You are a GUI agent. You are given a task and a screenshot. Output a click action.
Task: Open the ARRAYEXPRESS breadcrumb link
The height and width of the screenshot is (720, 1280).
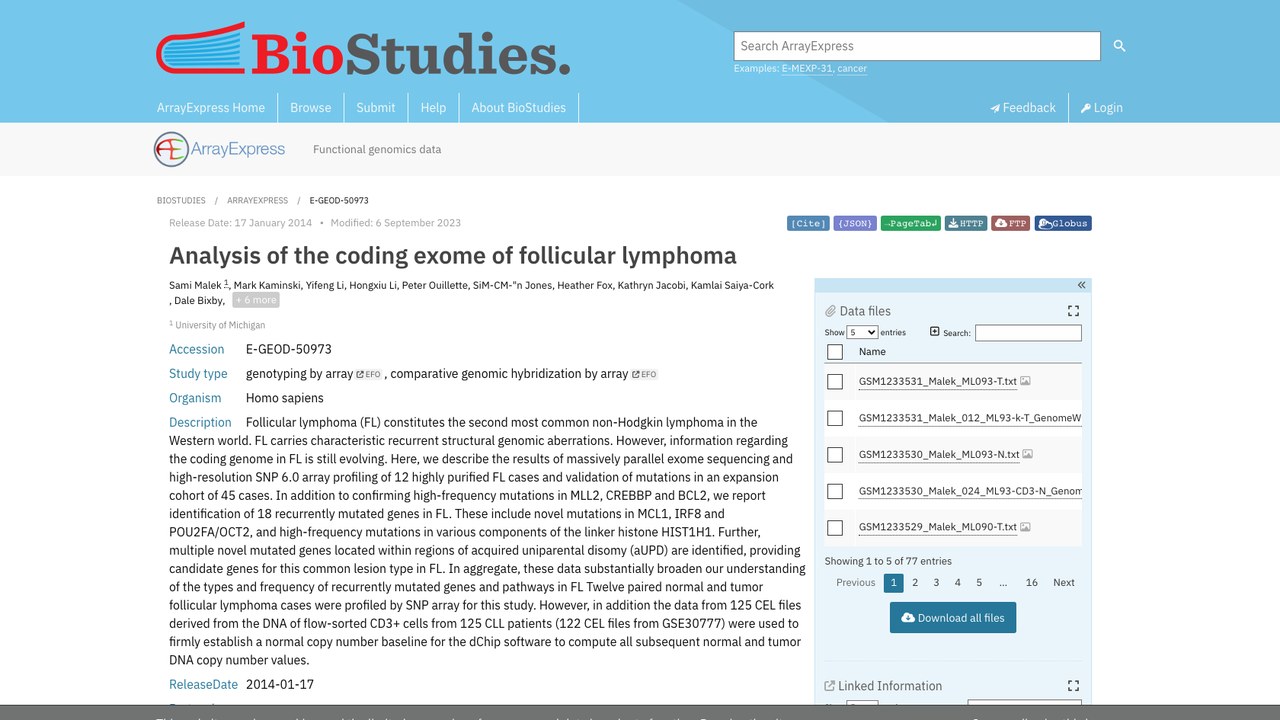click(x=257, y=200)
